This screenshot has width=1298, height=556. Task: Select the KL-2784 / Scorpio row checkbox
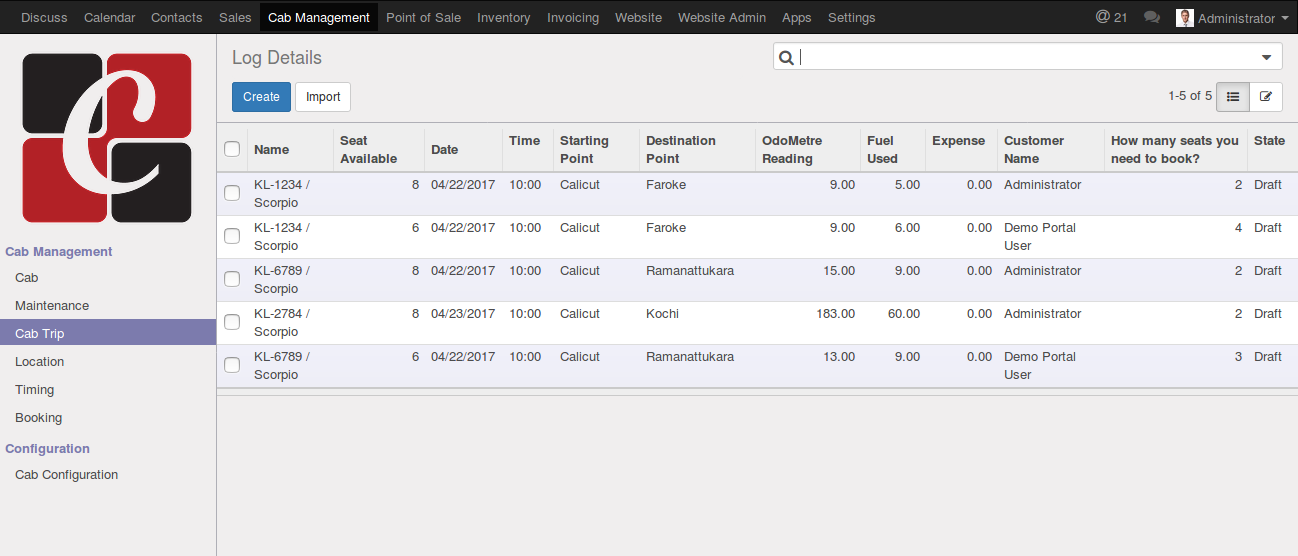click(232, 322)
